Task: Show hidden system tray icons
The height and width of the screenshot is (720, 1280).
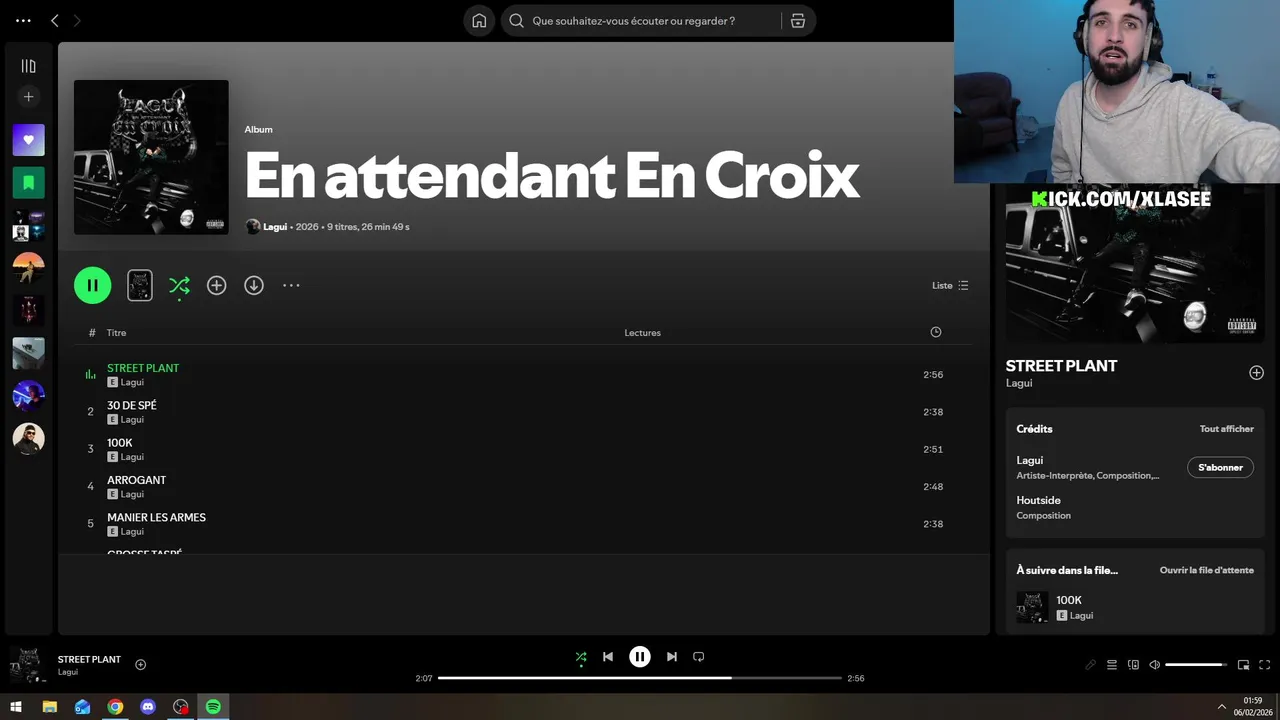Action: (x=1221, y=706)
